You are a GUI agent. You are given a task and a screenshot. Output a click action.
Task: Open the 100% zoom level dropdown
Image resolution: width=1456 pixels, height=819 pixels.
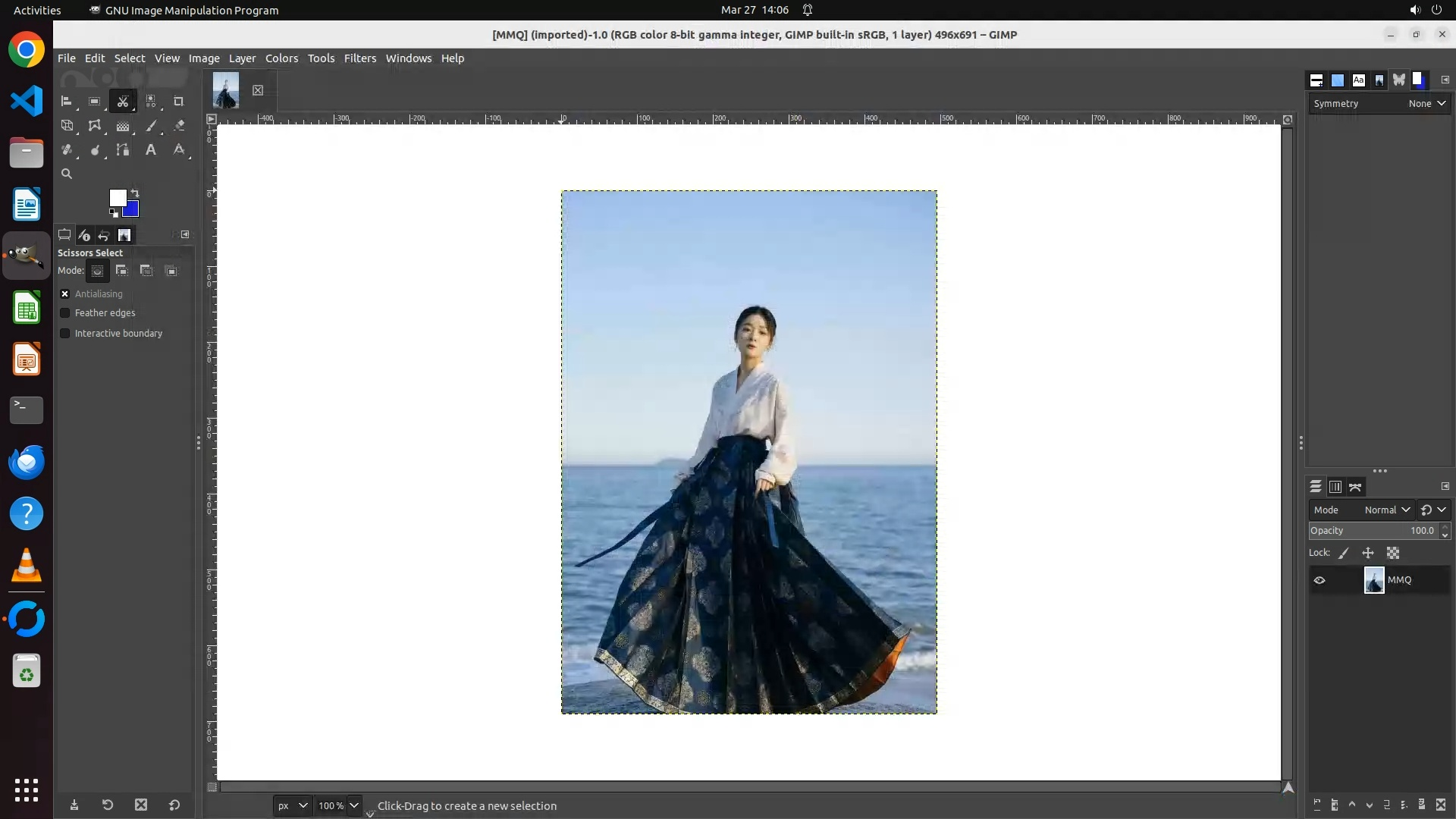pyautogui.click(x=353, y=805)
